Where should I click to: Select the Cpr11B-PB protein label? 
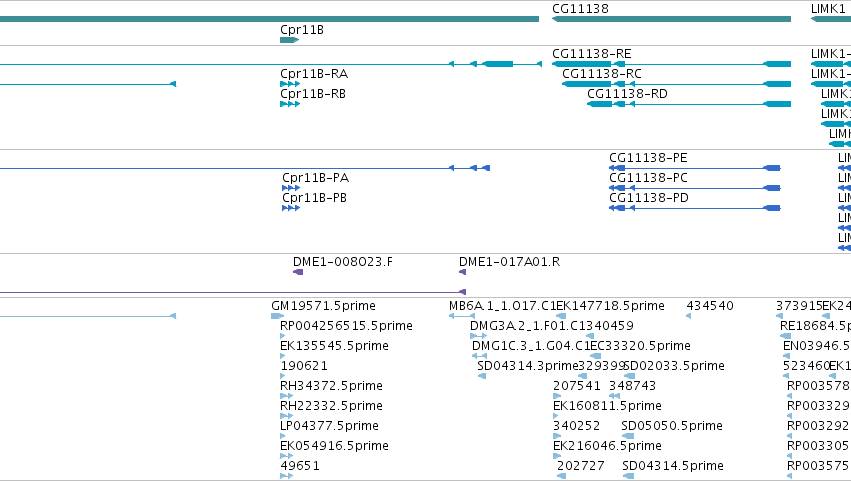point(314,198)
